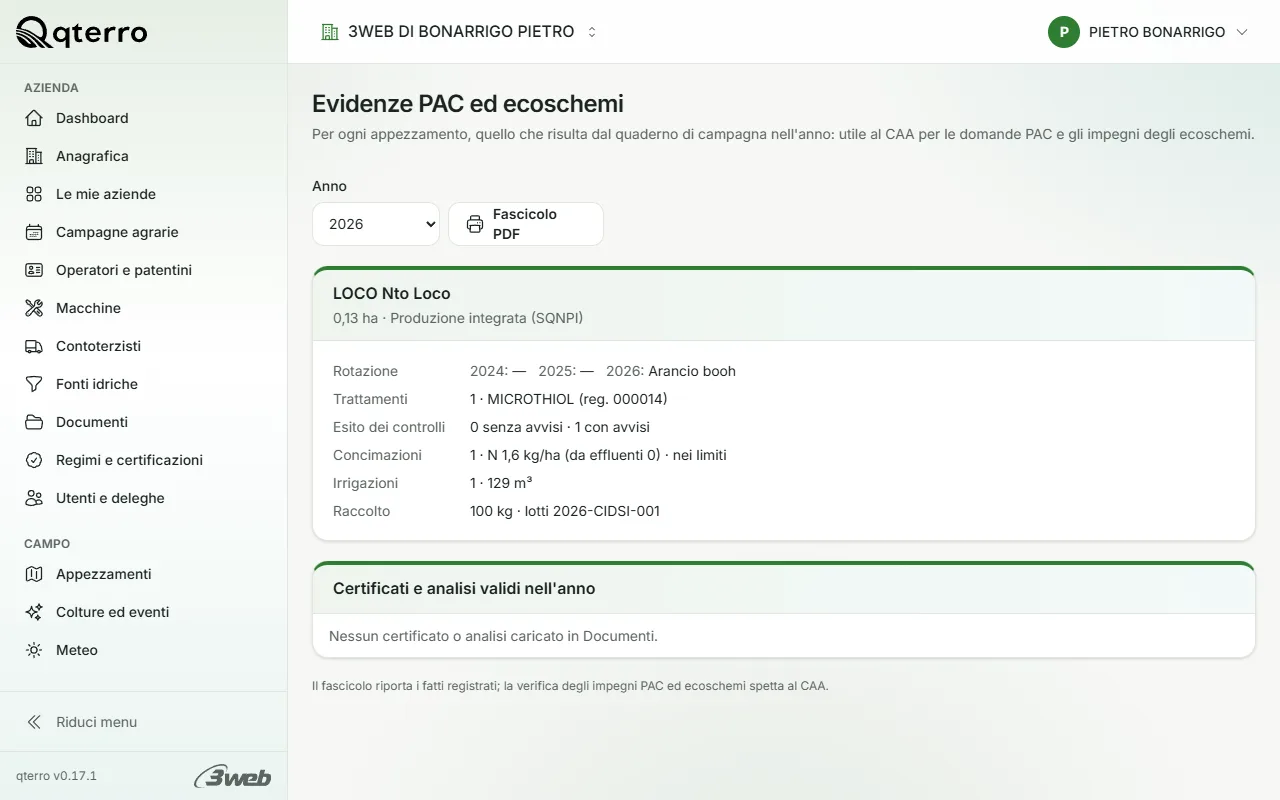Click the MICROTHIOL treatment text
This screenshot has height=800, width=1280.
point(568,399)
